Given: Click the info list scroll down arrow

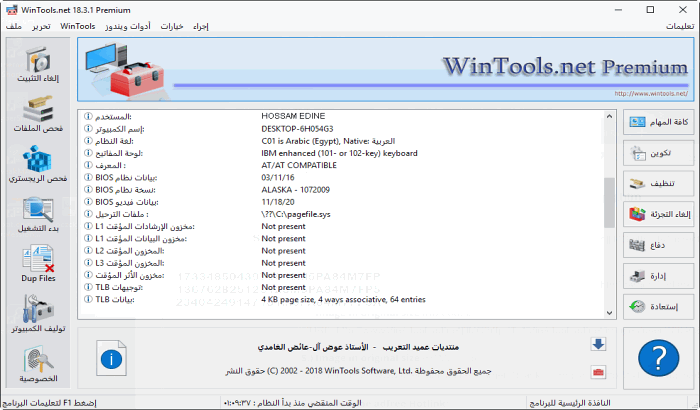Looking at the screenshot, I should pos(609,313).
